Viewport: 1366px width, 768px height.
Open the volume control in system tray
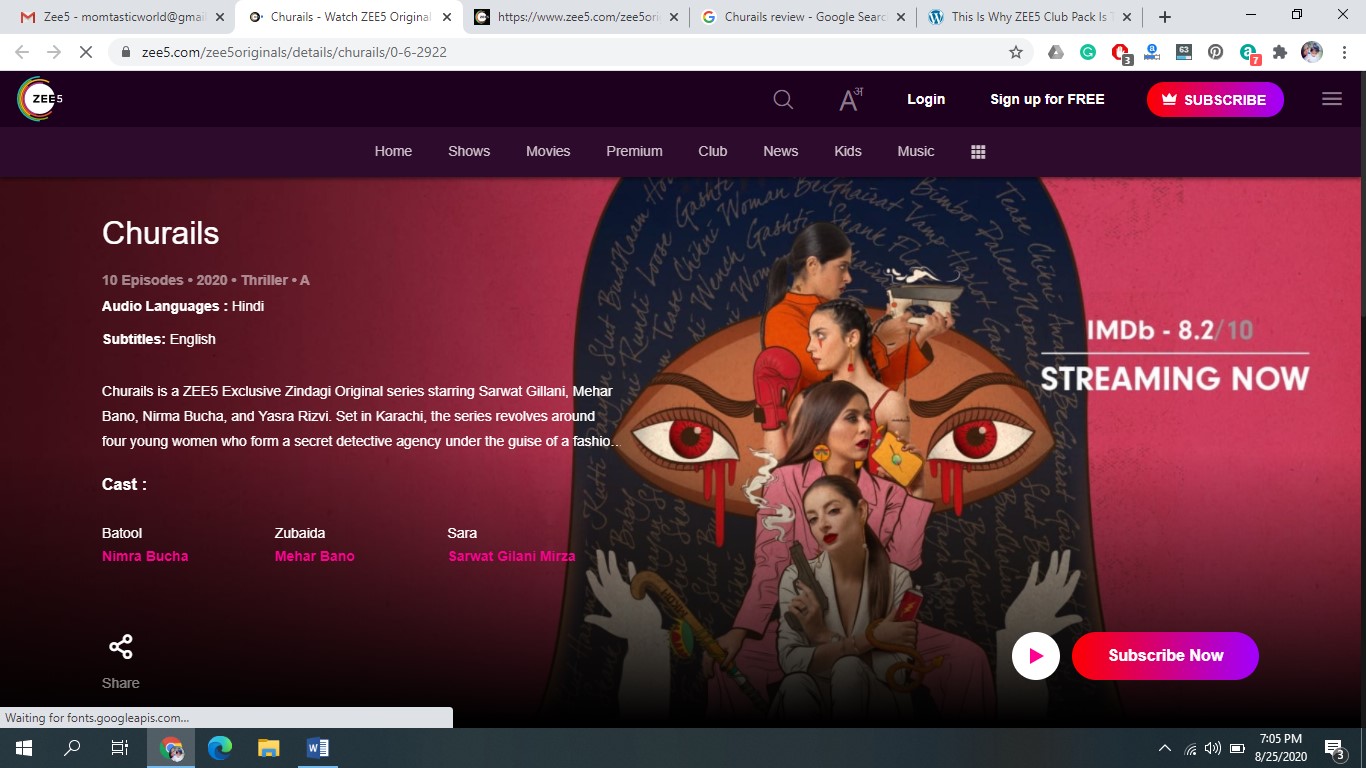click(1213, 748)
